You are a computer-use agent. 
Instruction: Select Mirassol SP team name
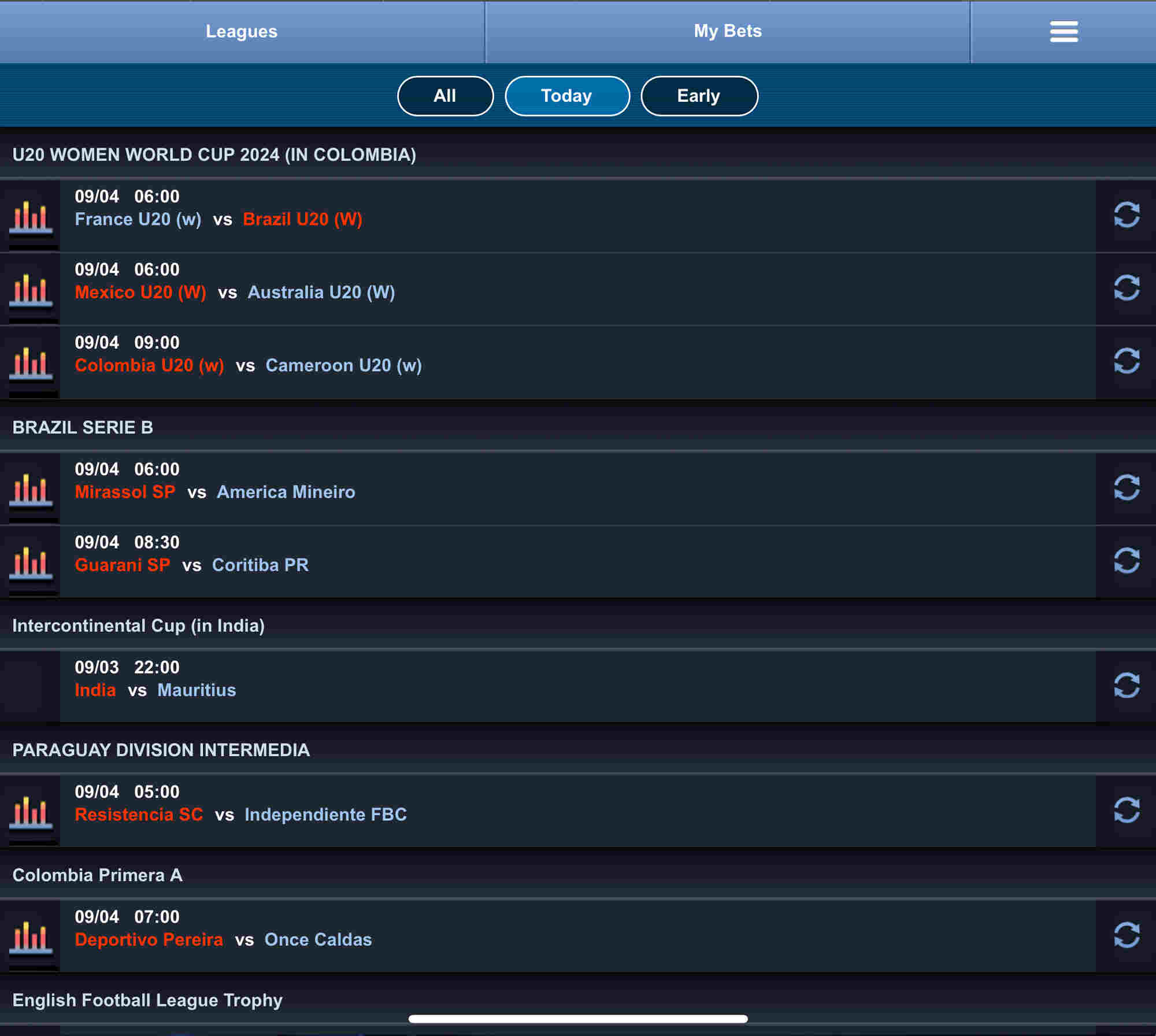tap(125, 492)
